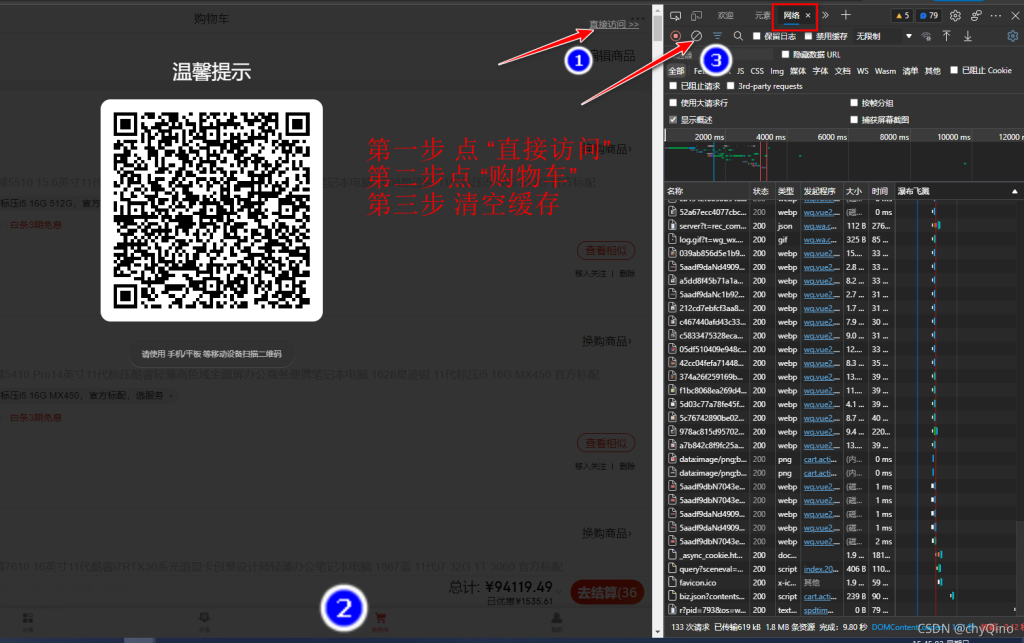The width and height of the screenshot is (1024, 643).
Task: Toggle device emulation icon in DevTools
Action: [697, 16]
